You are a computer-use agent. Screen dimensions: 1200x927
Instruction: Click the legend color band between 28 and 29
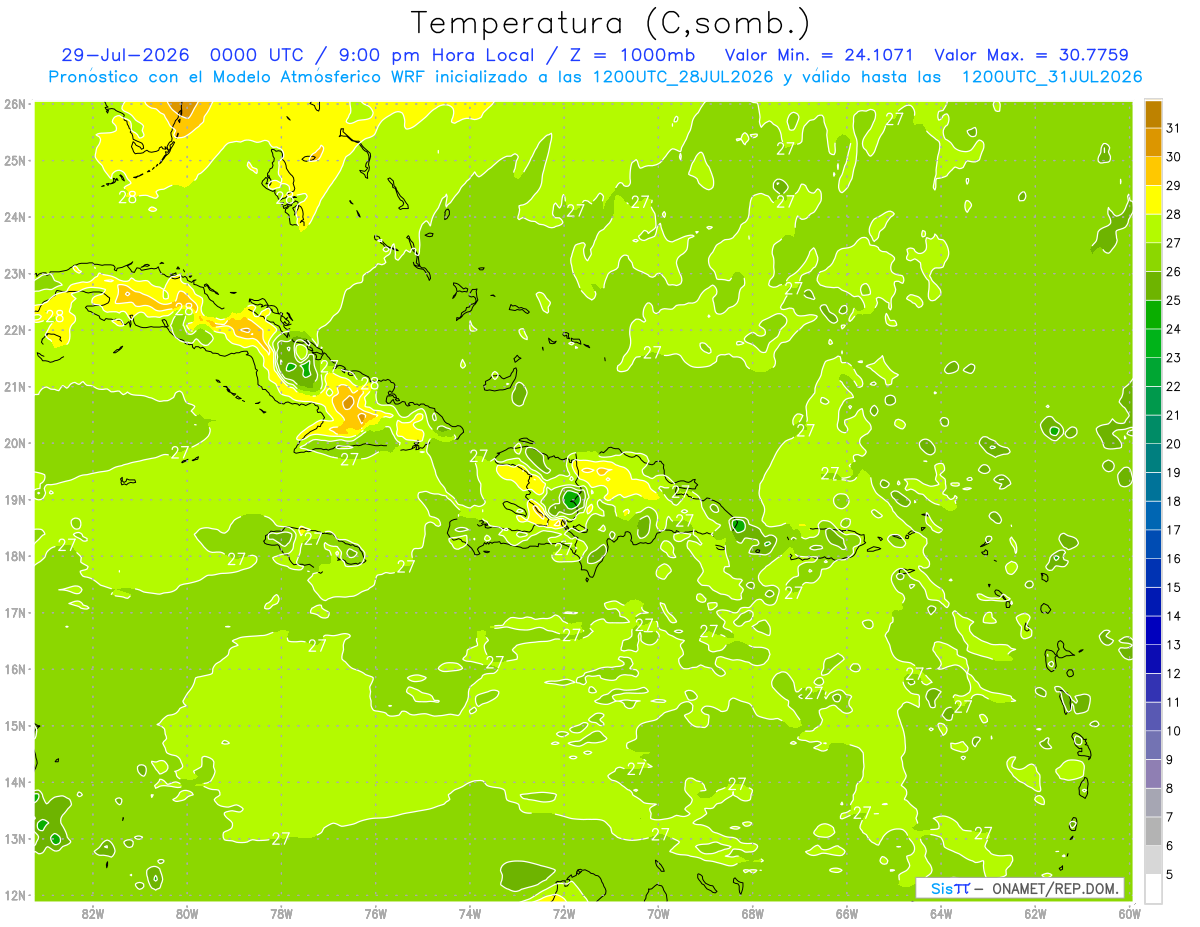[1153, 200]
